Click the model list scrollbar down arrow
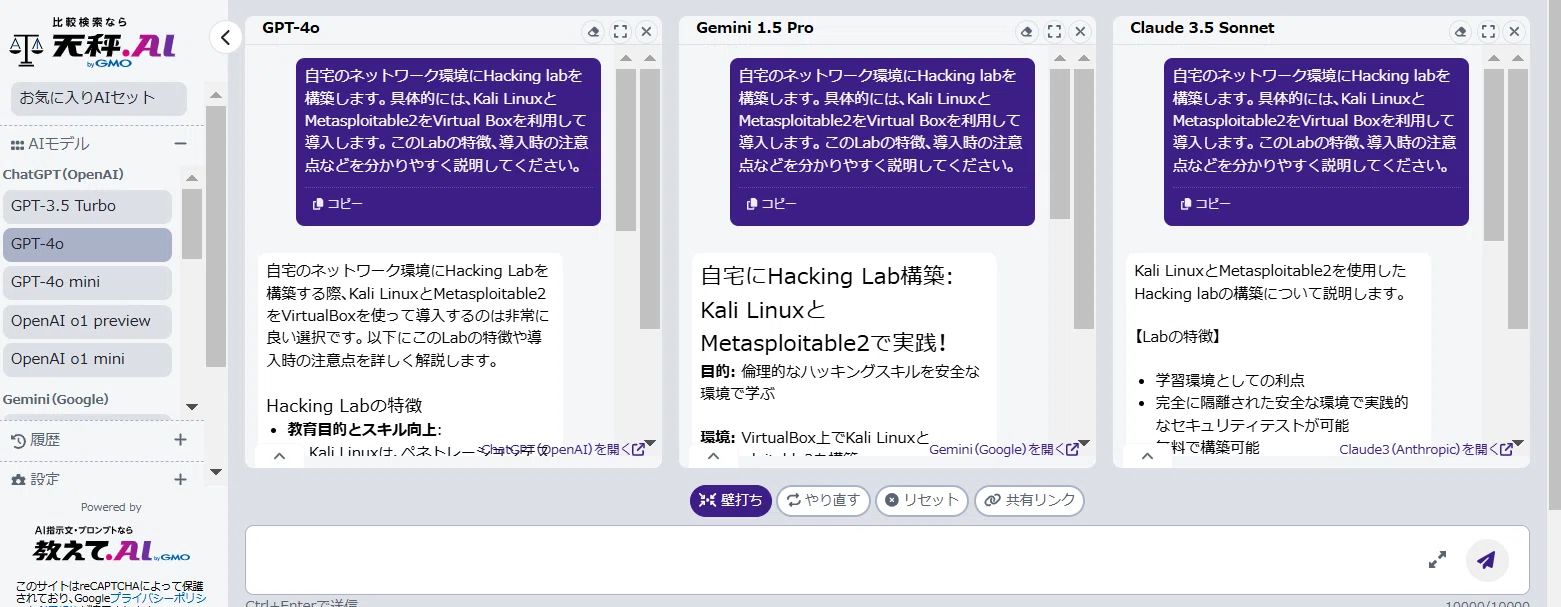 pyautogui.click(x=192, y=406)
